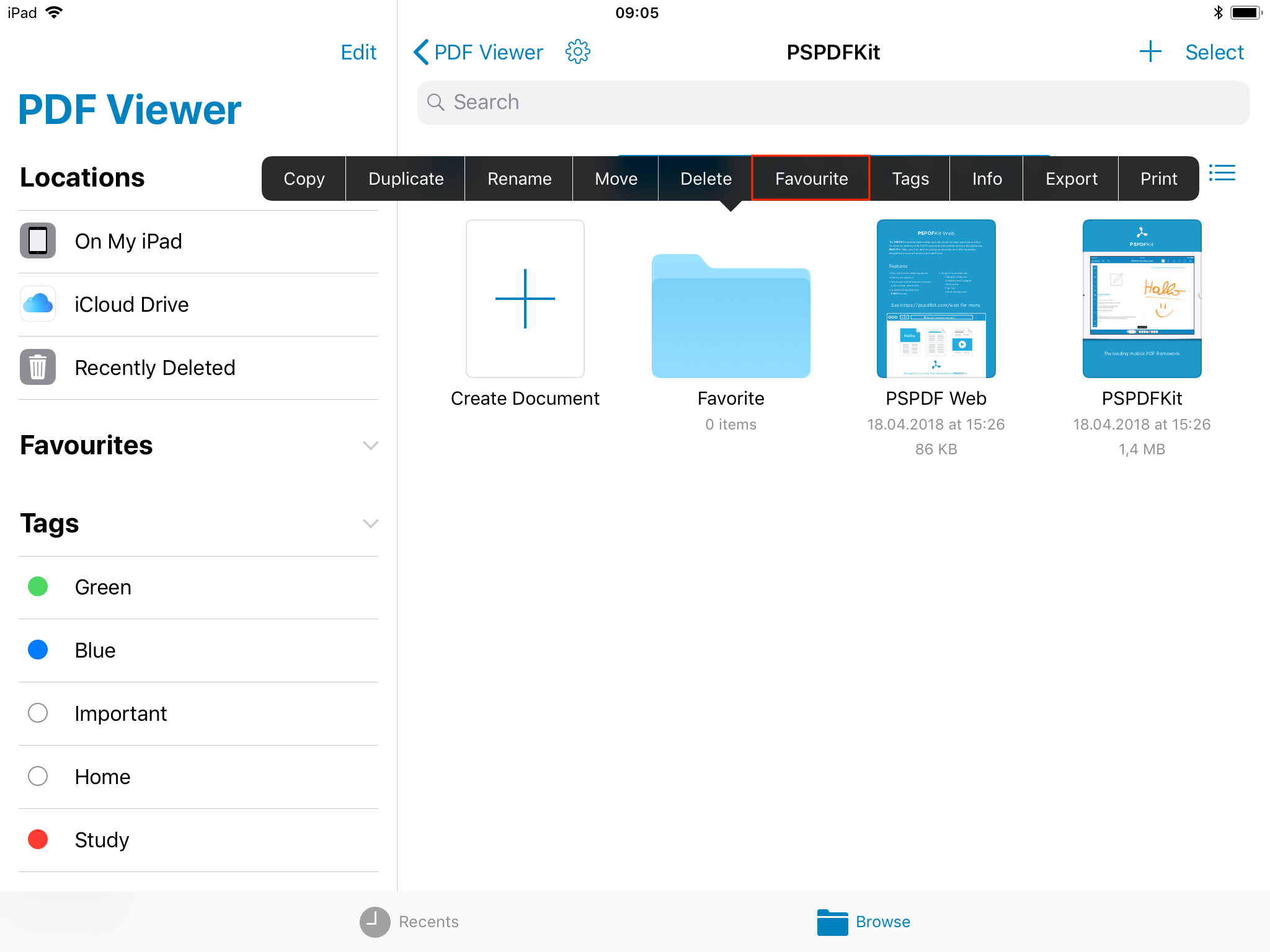The image size is (1270, 952).
Task: Click into the Search field
Action: pyautogui.click(x=833, y=102)
